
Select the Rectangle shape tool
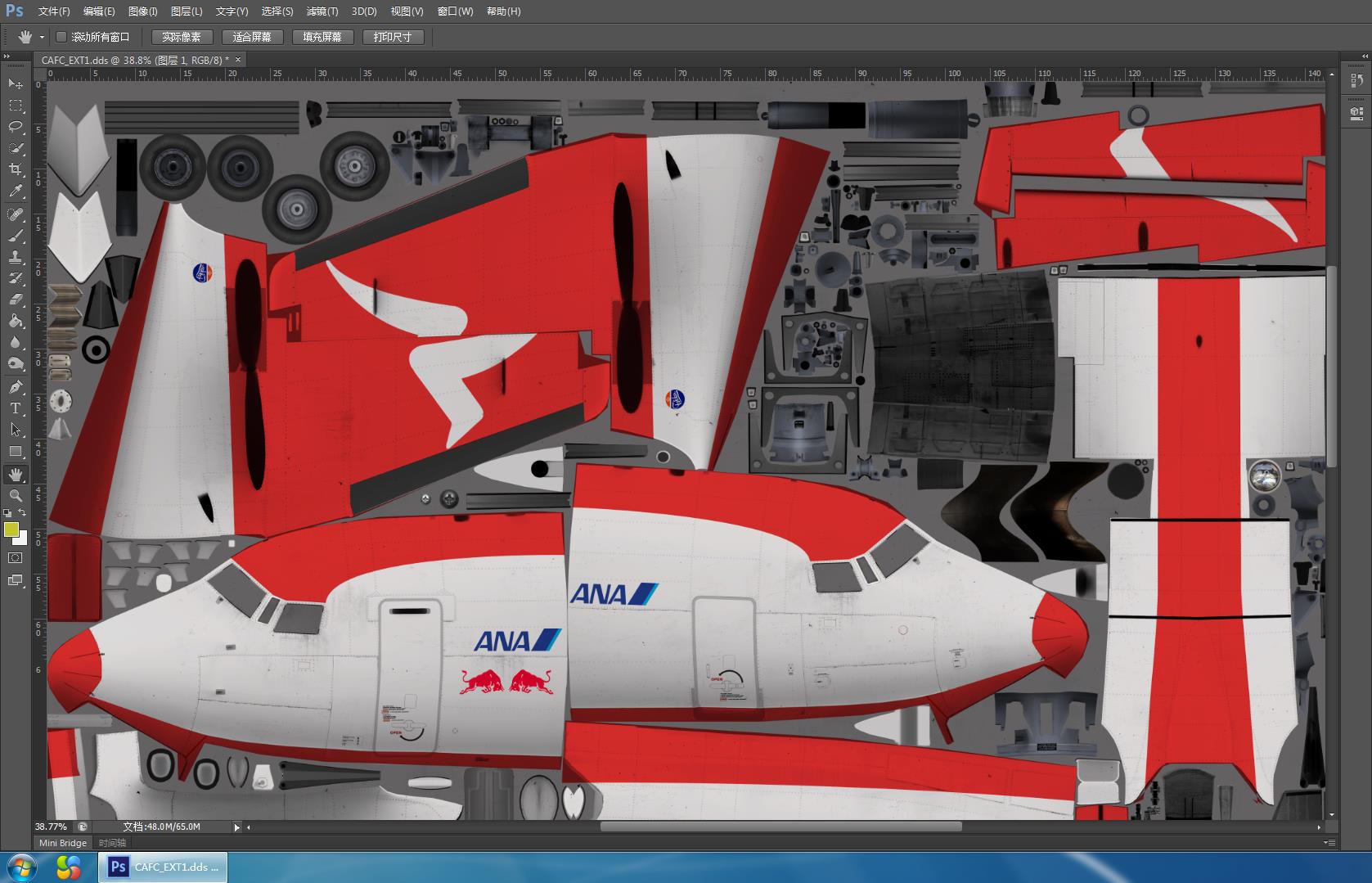tap(16, 451)
